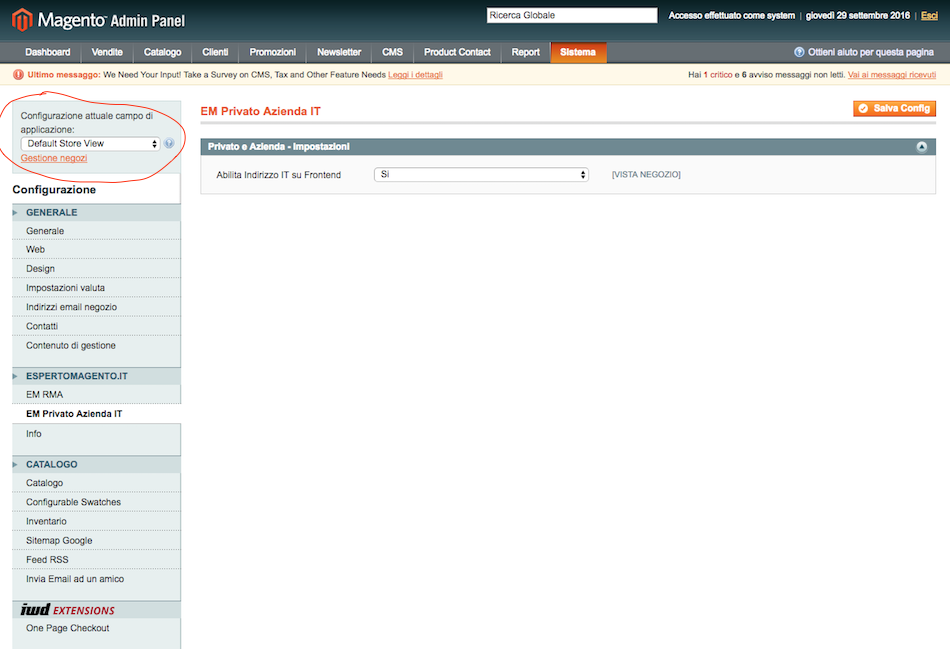
Task: Collapse the GENERALE sidebar section
Action: tap(96, 213)
